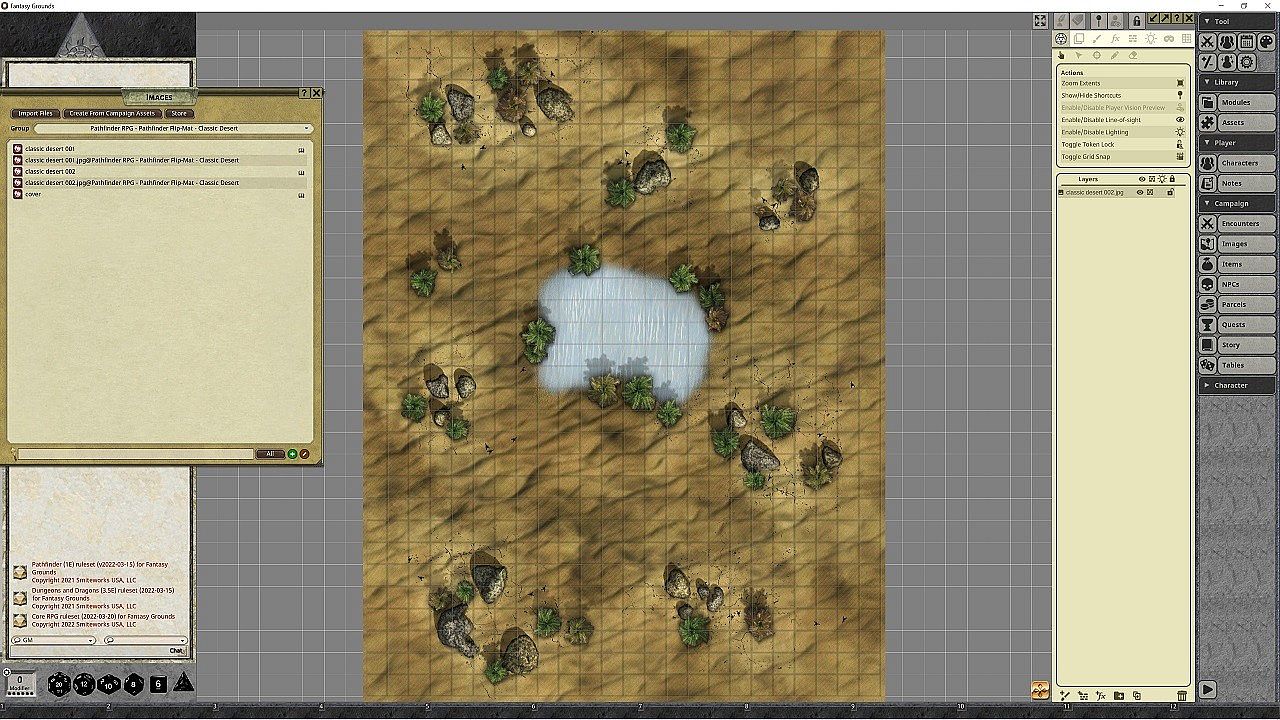Click the combat tracker crossed-swords tool icon
Viewport: 1280px width, 720px height.
point(1208,42)
